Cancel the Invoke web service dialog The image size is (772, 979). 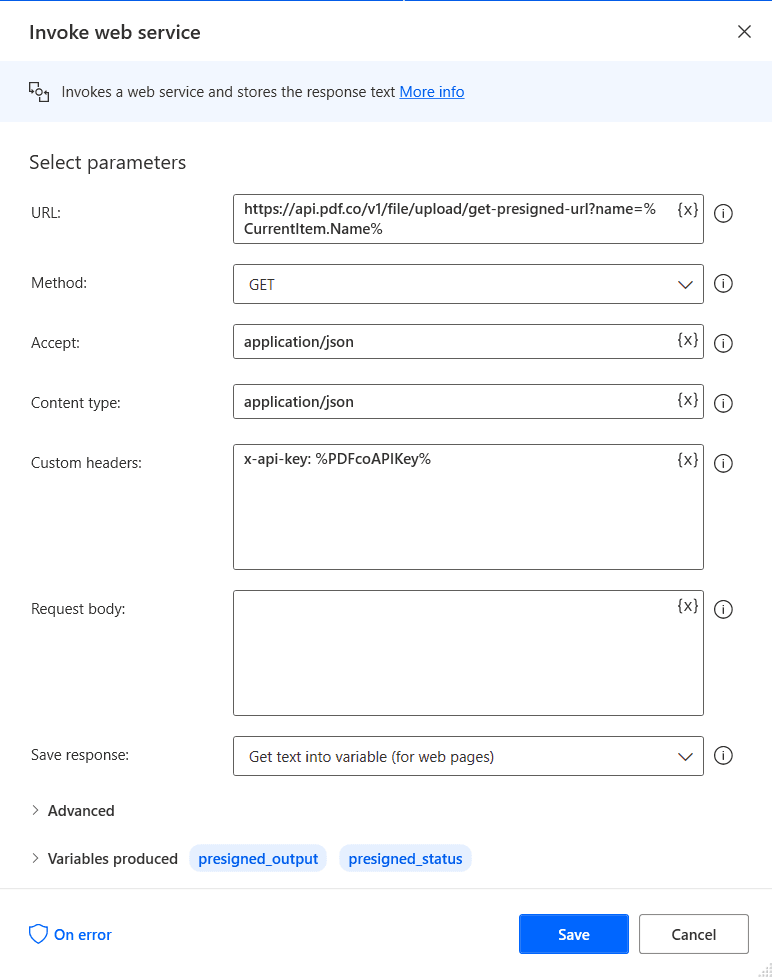693,934
